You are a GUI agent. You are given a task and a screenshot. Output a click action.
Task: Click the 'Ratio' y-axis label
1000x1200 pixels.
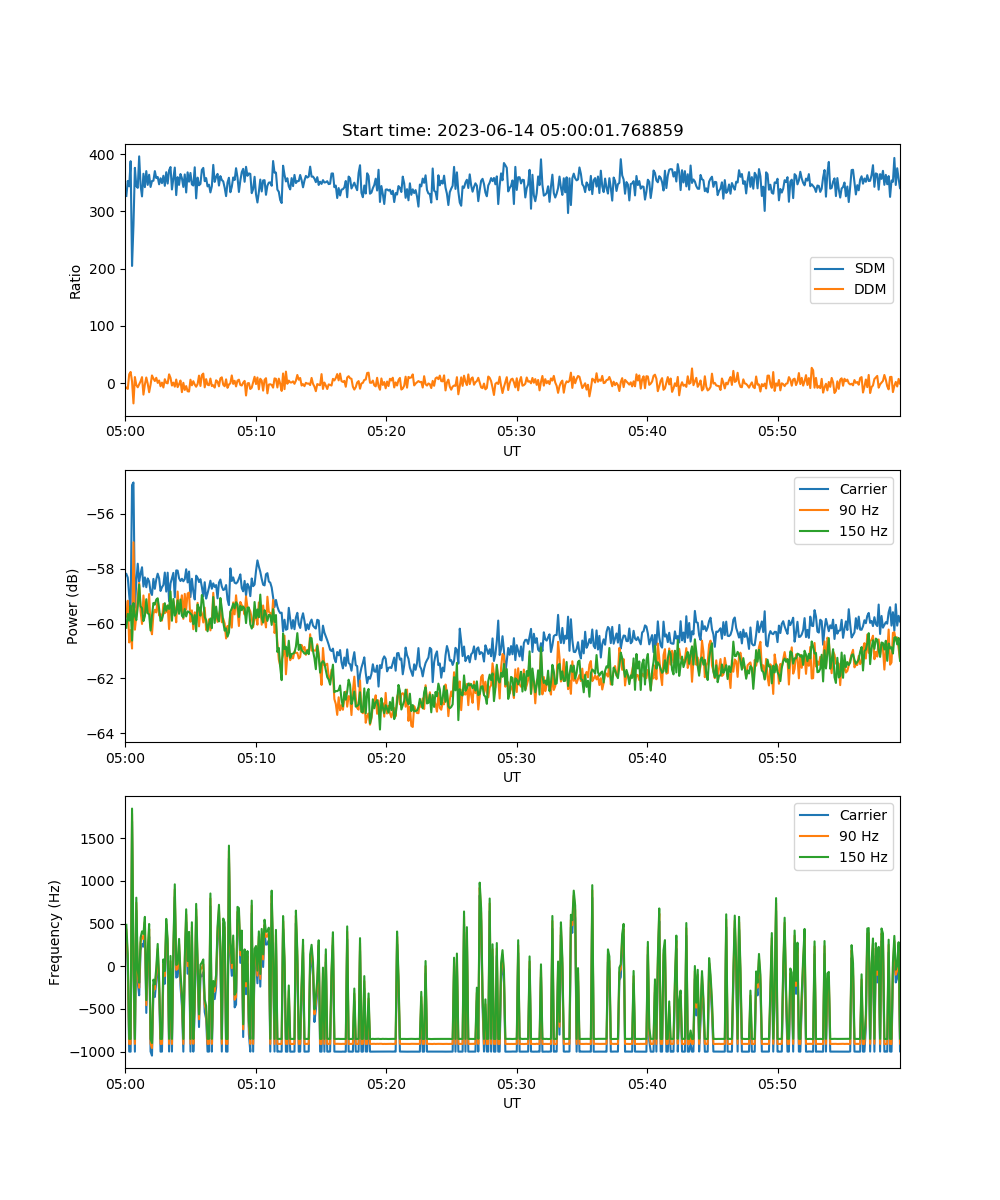[x=76, y=281]
